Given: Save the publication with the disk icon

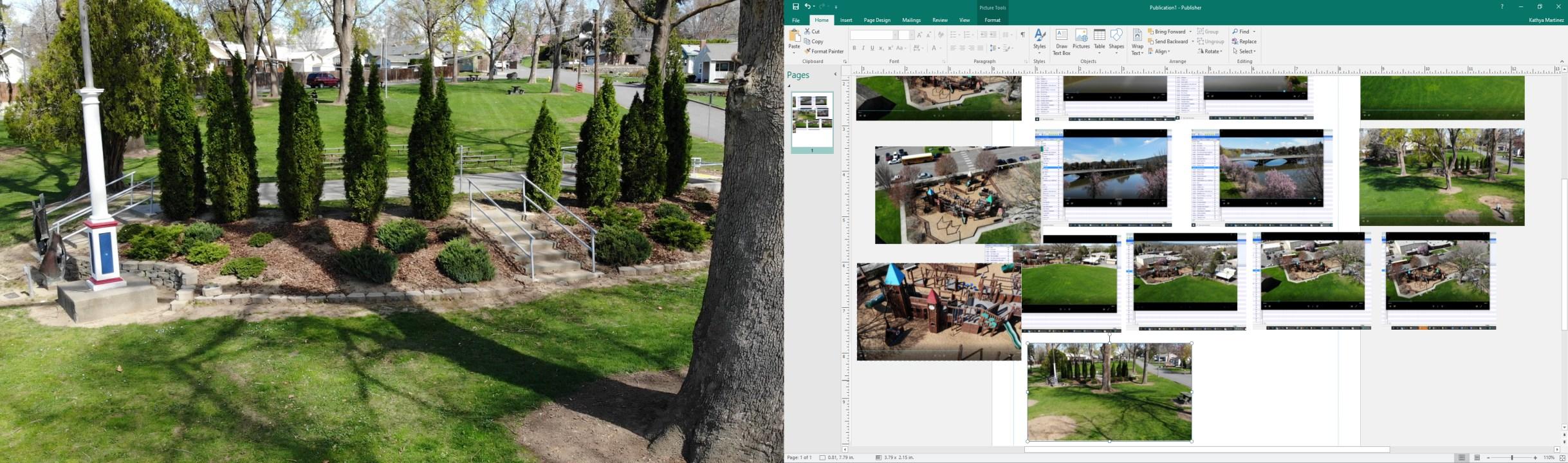Looking at the screenshot, I should (x=795, y=6).
